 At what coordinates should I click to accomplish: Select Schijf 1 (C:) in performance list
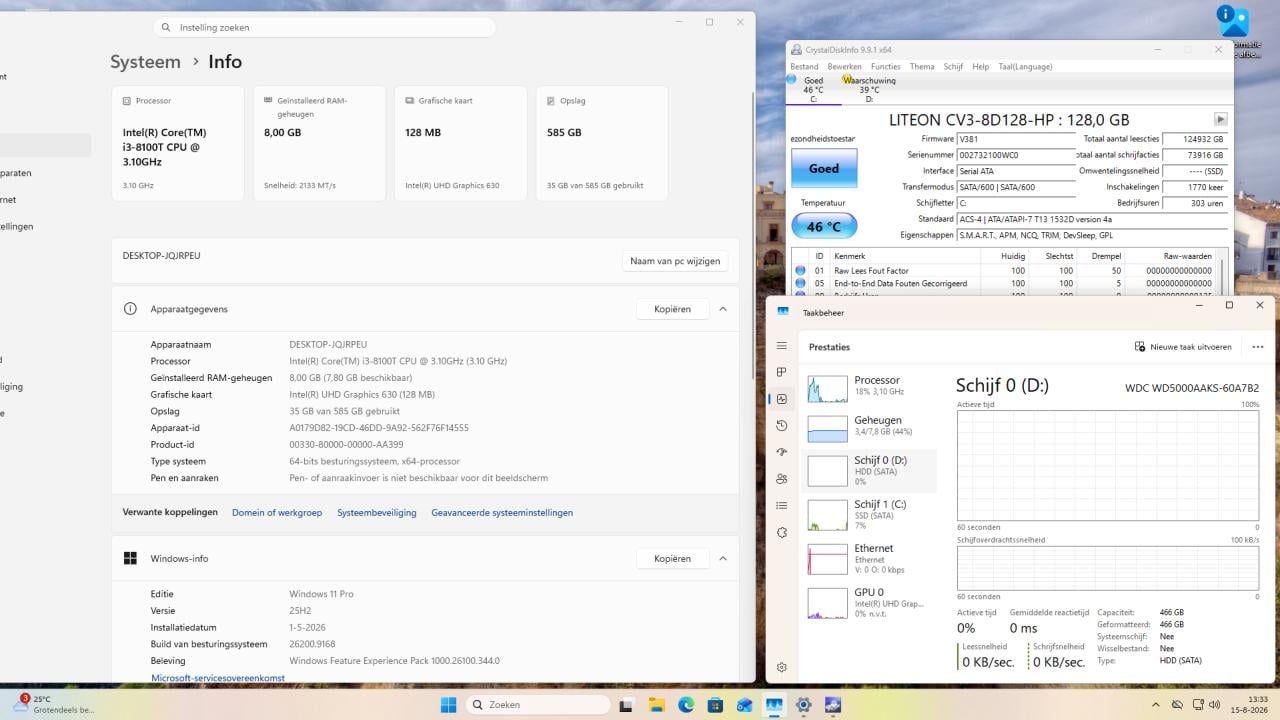coord(870,513)
